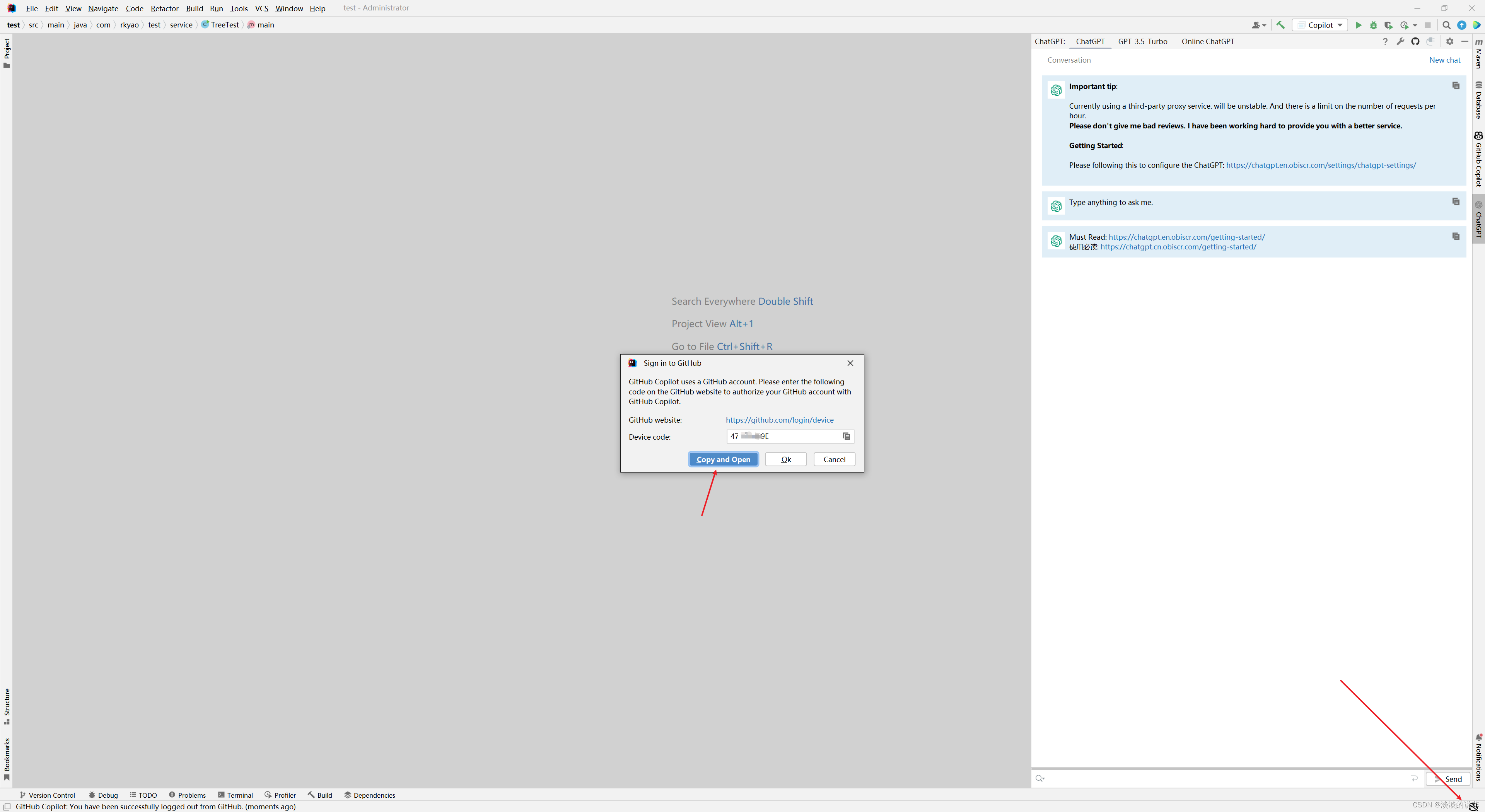
Task: Close the Sign in to GitHub dialog
Action: pos(850,363)
